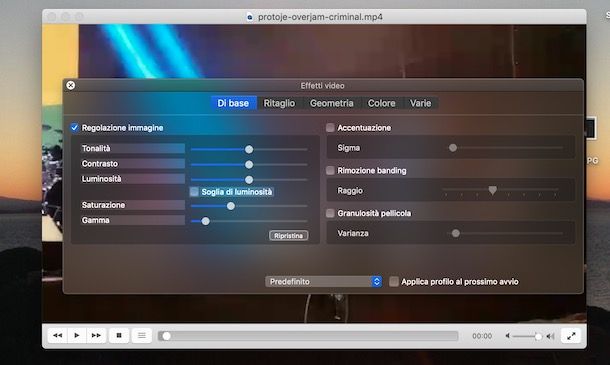Click the play button

pyautogui.click(x=77, y=335)
